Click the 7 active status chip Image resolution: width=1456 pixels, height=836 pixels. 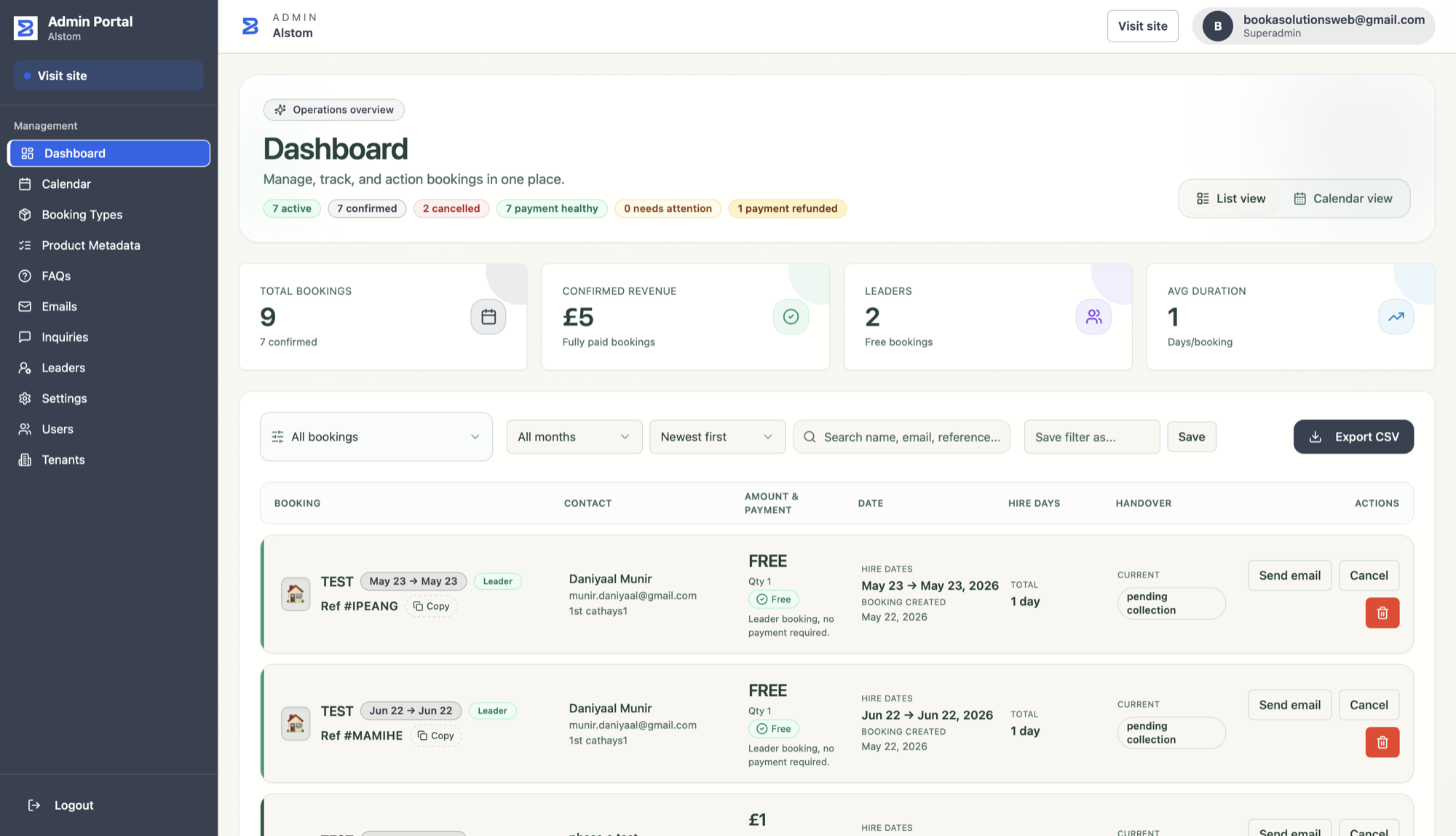292,209
